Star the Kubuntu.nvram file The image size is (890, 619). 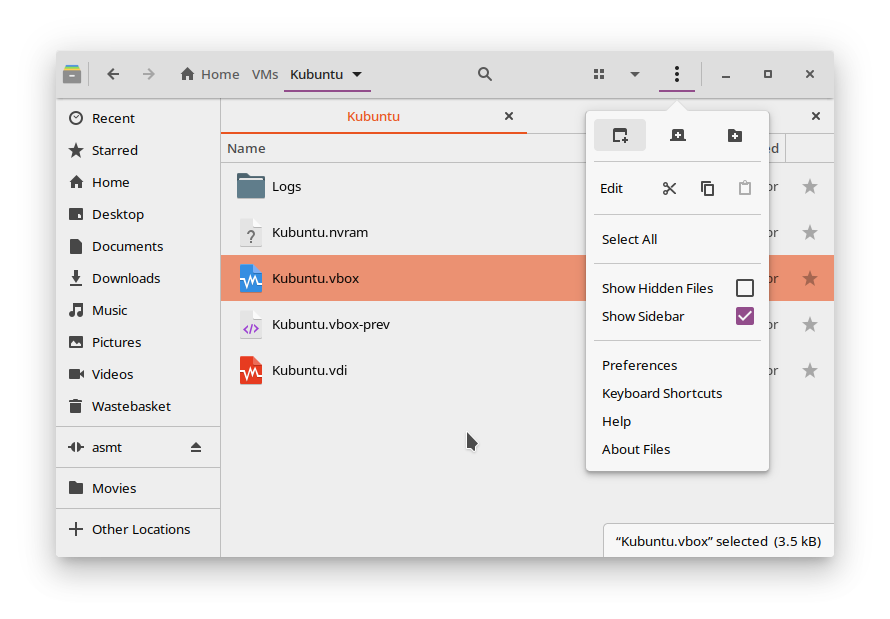pyautogui.click(x=810, y=233)
